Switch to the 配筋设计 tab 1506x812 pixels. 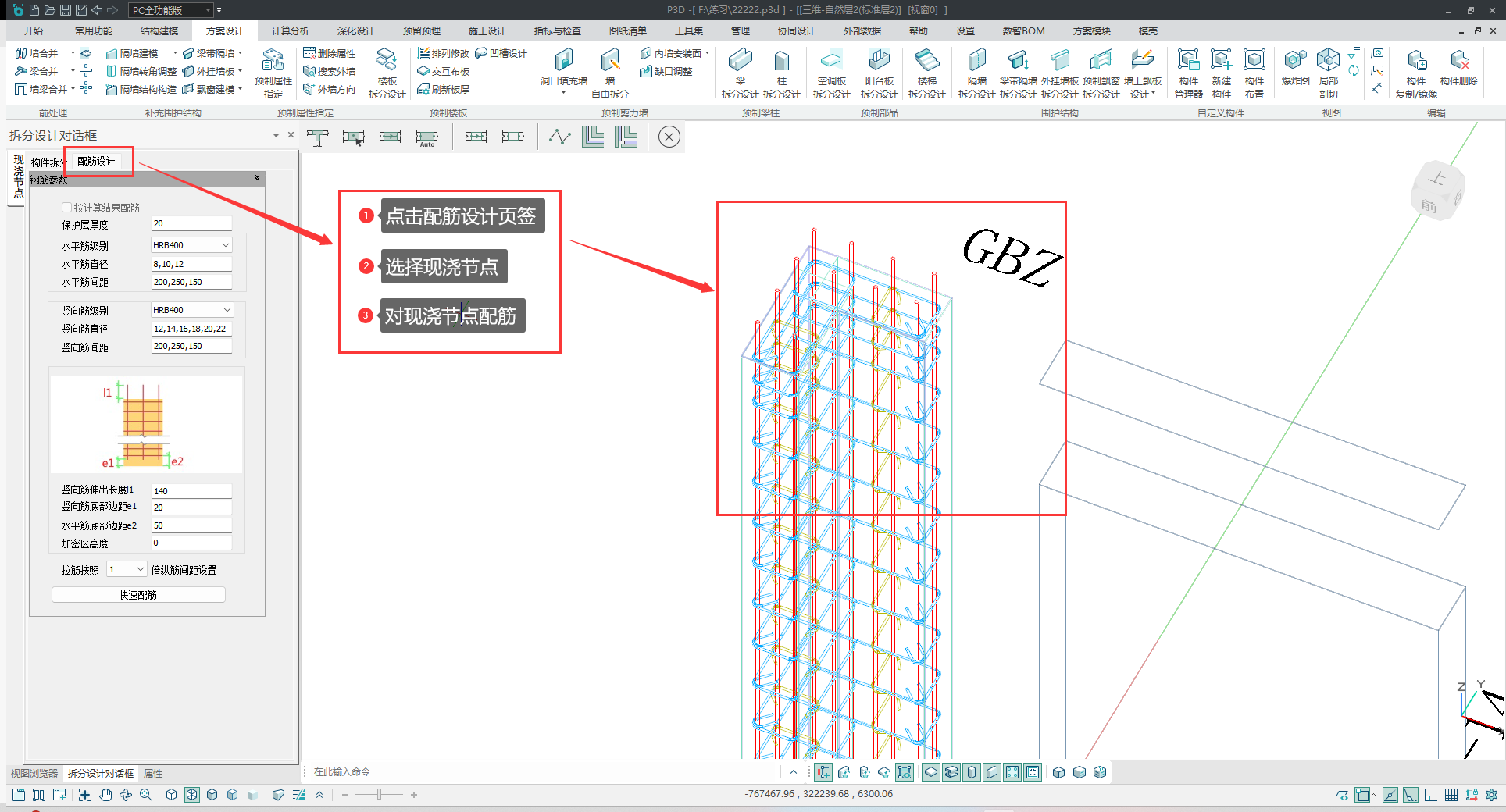(96, 162)
